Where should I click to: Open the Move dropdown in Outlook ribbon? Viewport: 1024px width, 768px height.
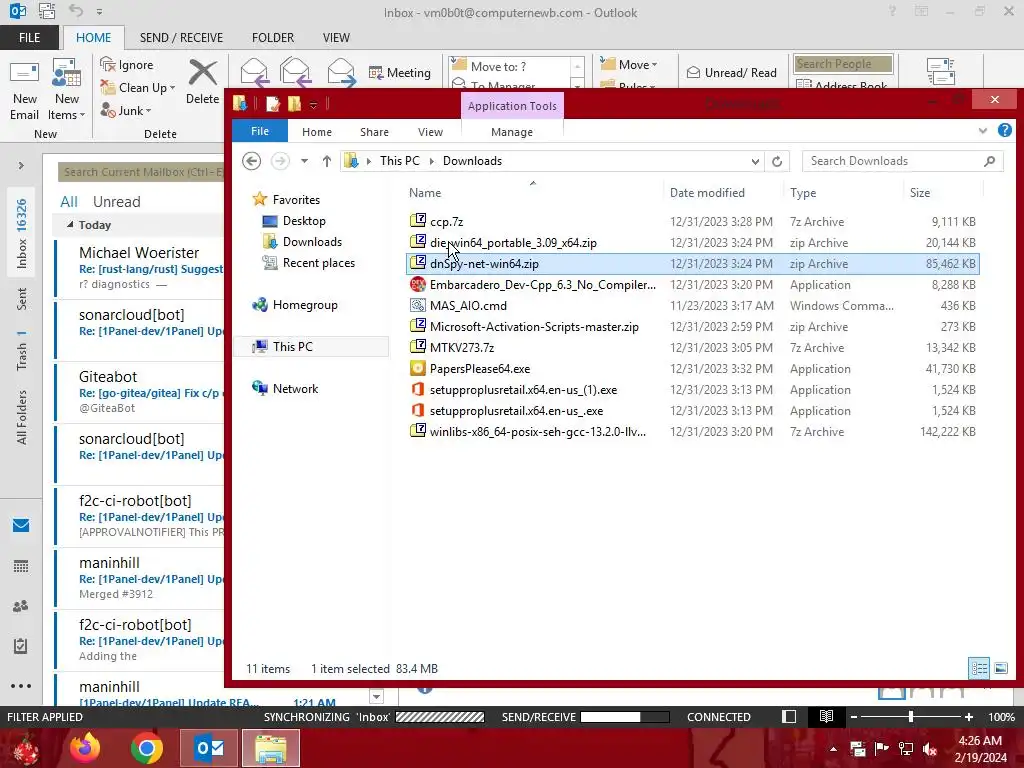(x=629, y=64)
